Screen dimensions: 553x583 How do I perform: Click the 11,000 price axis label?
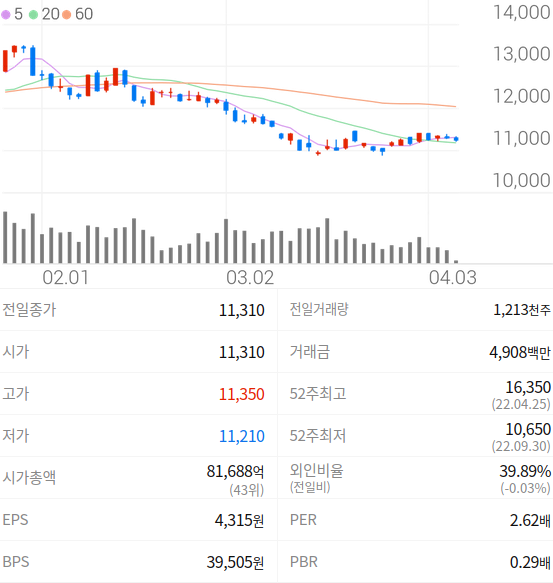[521, 138]
